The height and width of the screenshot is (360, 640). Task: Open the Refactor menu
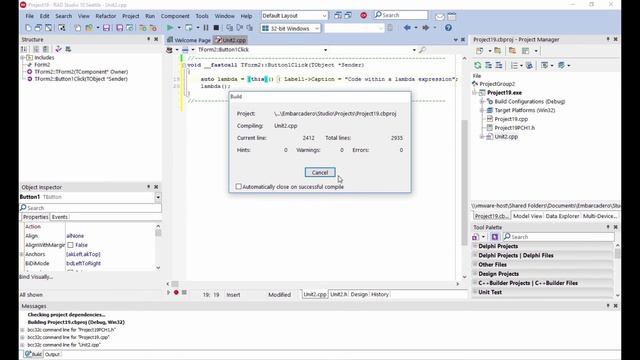[106, 16]
